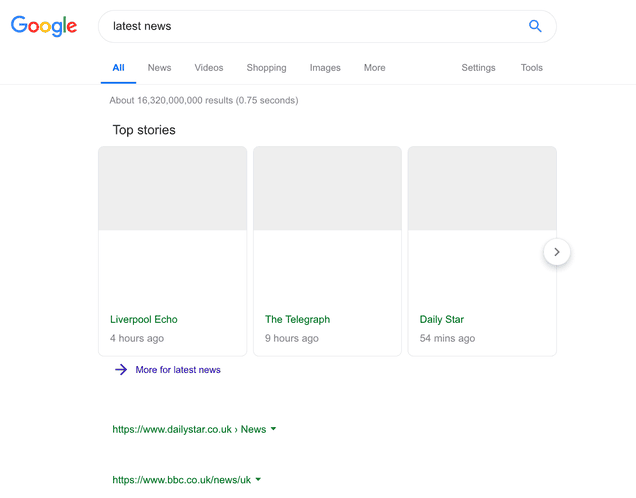Click the 9 hours ago timestamp

point(292,338)
